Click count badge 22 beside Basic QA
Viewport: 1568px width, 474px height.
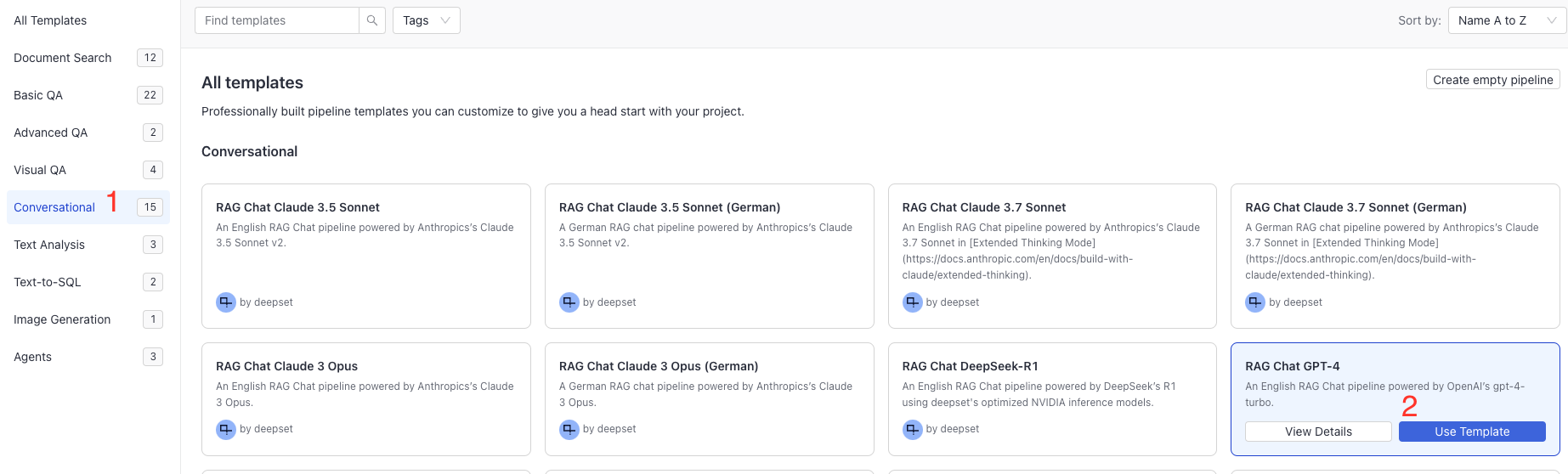point(150,95)
